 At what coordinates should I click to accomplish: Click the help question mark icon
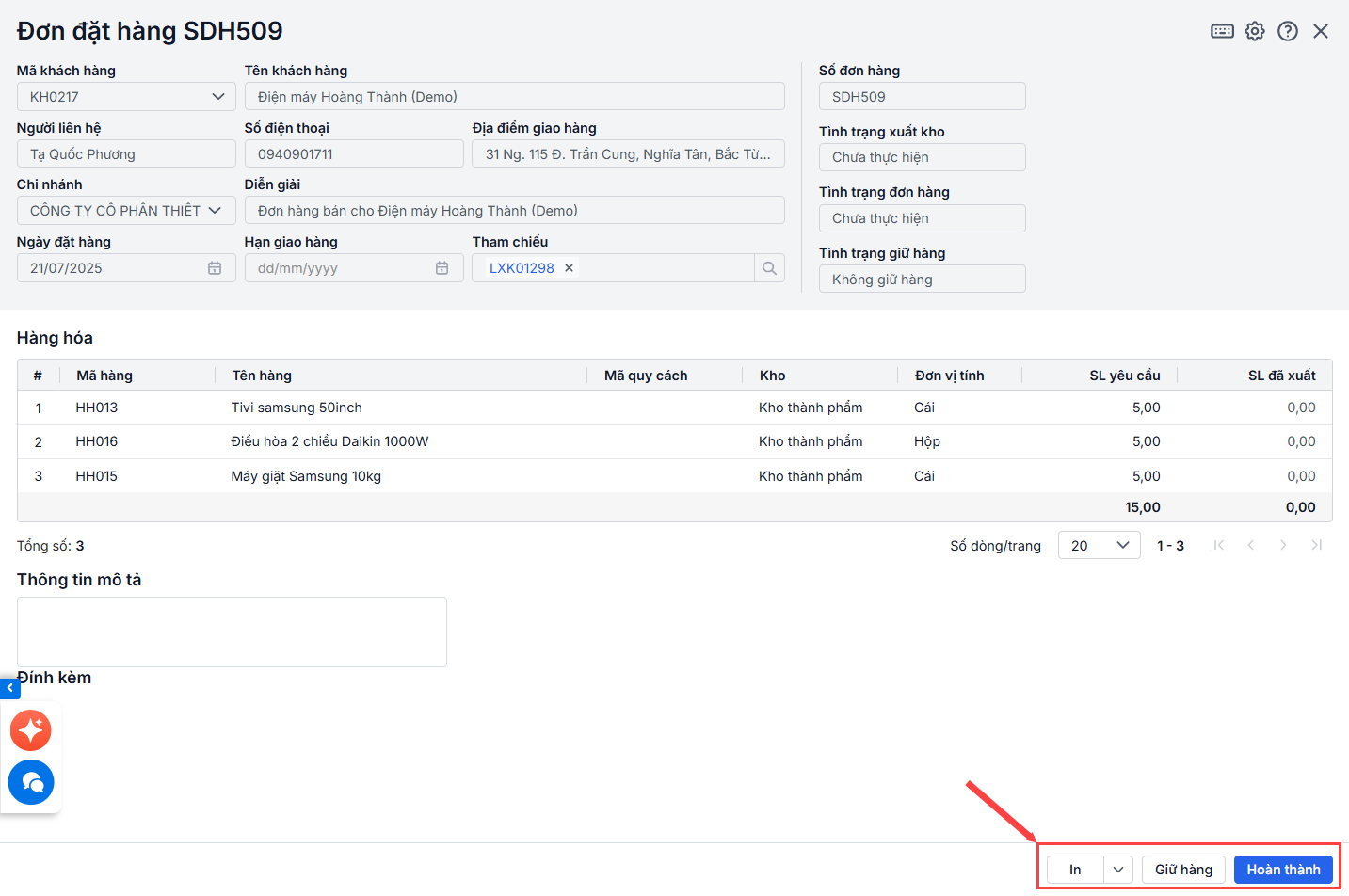(1288, 31)
